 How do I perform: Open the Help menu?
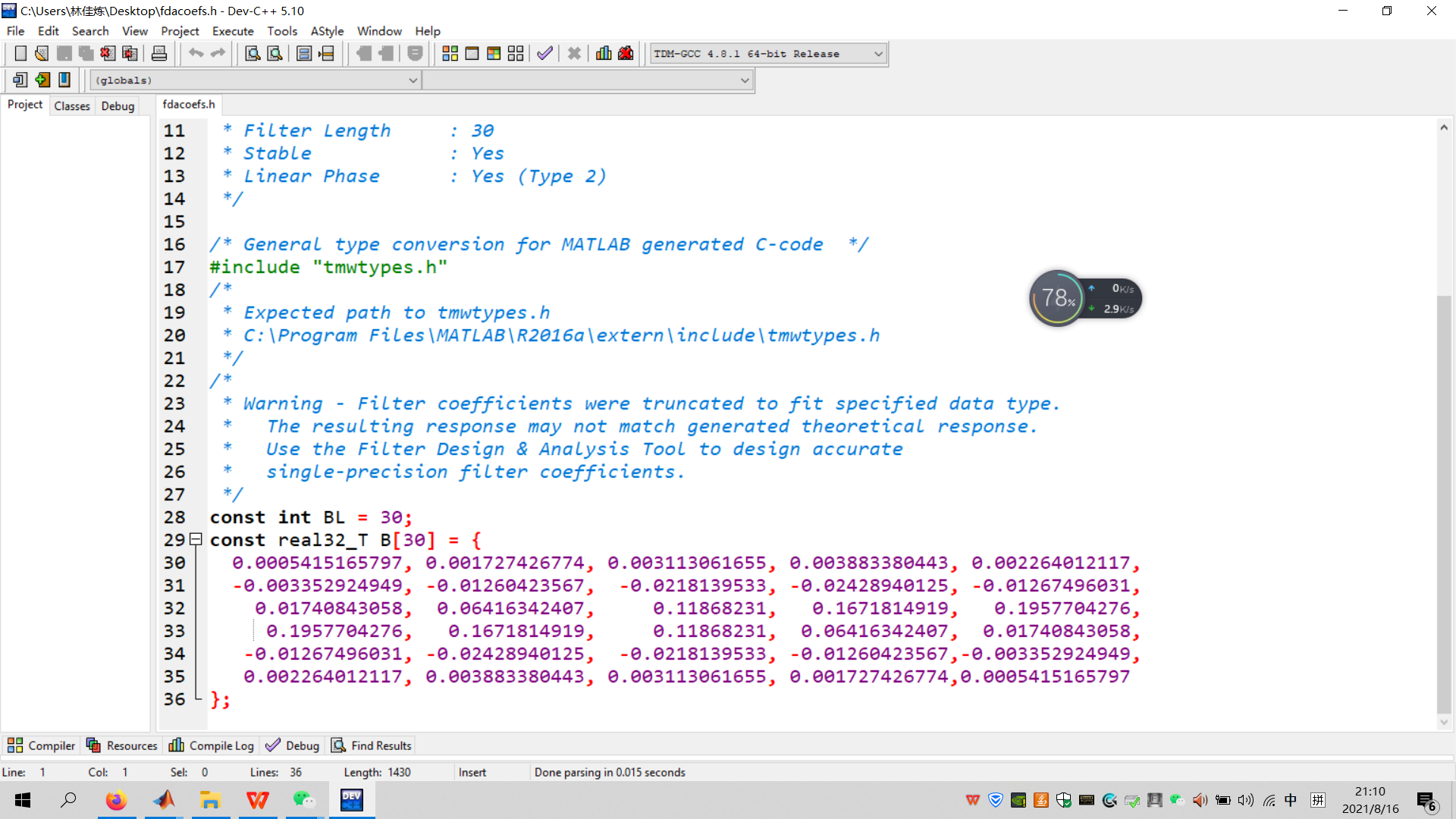pyautogui.click(x=427, y=31)
